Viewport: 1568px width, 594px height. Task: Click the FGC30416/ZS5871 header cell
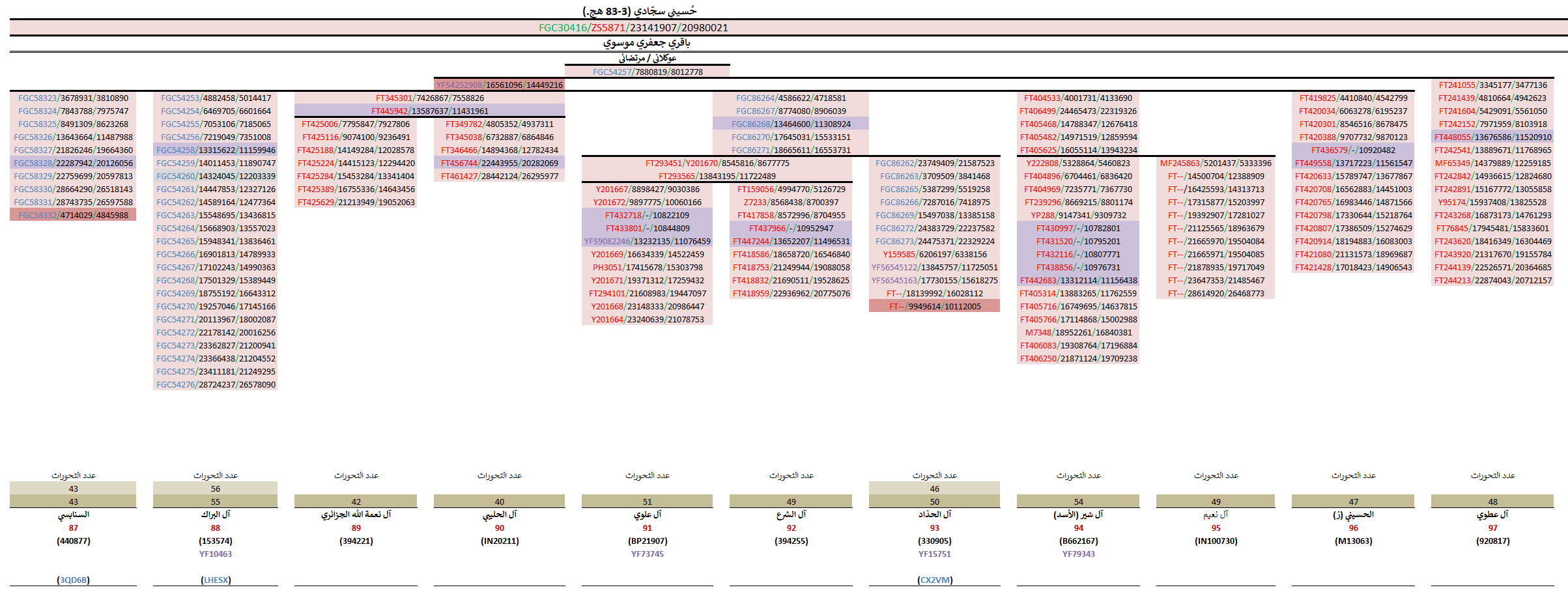point(633,27)
